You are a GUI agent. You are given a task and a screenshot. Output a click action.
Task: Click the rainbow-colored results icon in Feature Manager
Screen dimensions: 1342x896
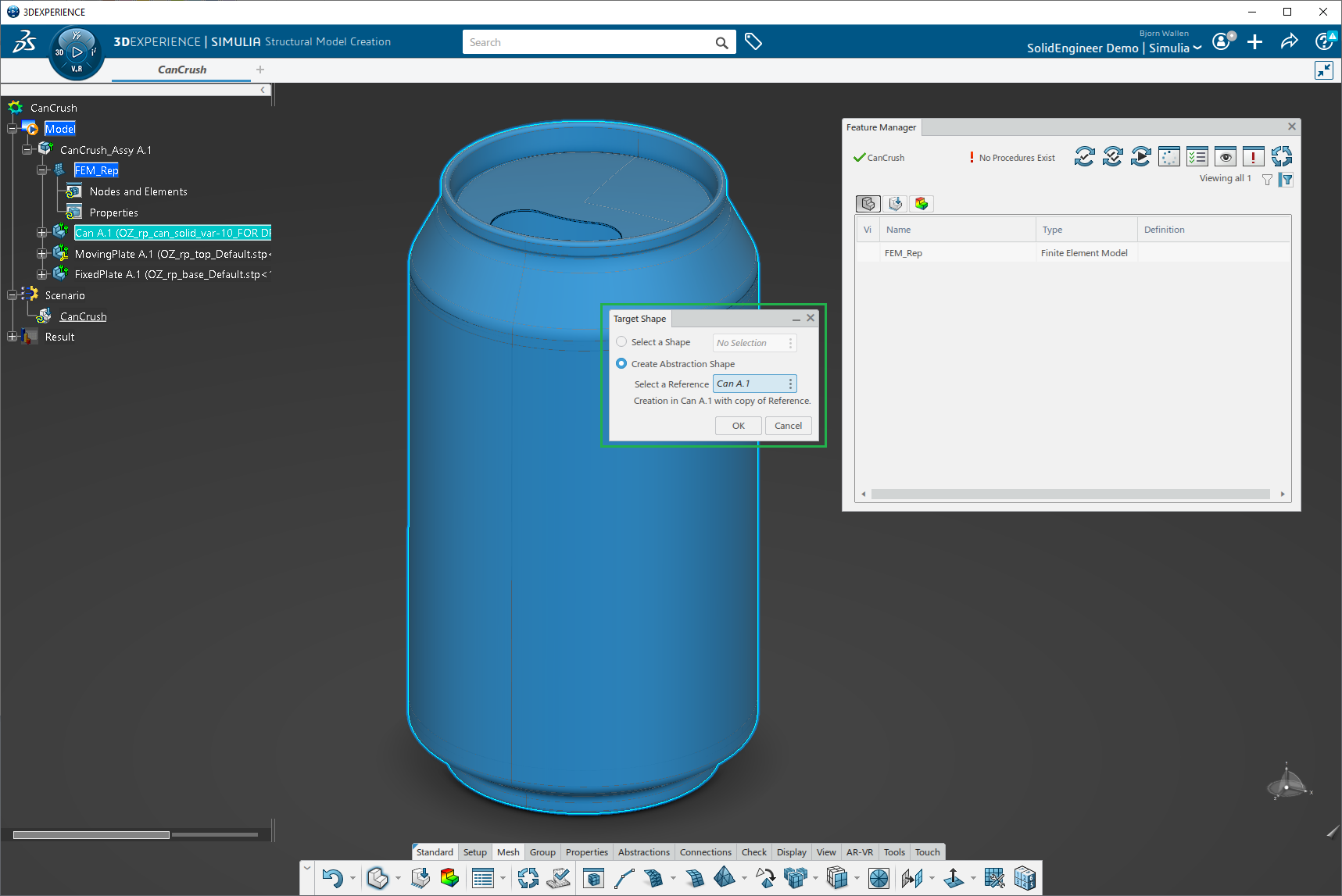922,204
